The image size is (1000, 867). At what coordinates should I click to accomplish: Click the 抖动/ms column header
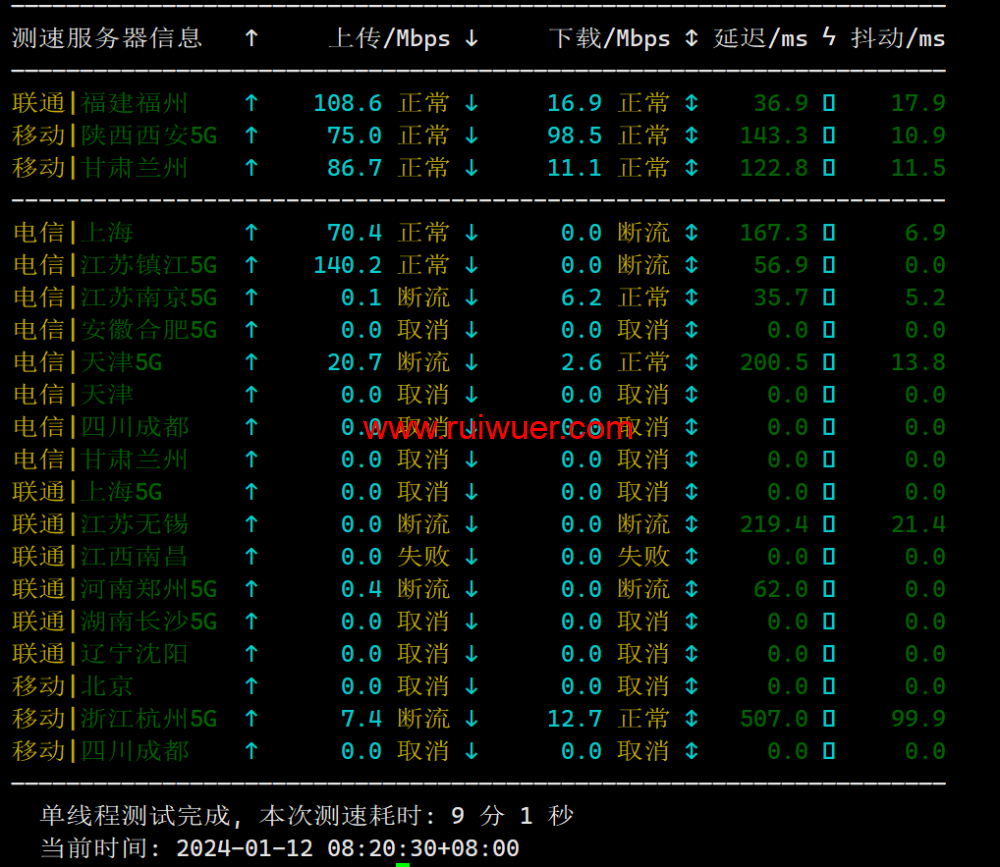898,38
